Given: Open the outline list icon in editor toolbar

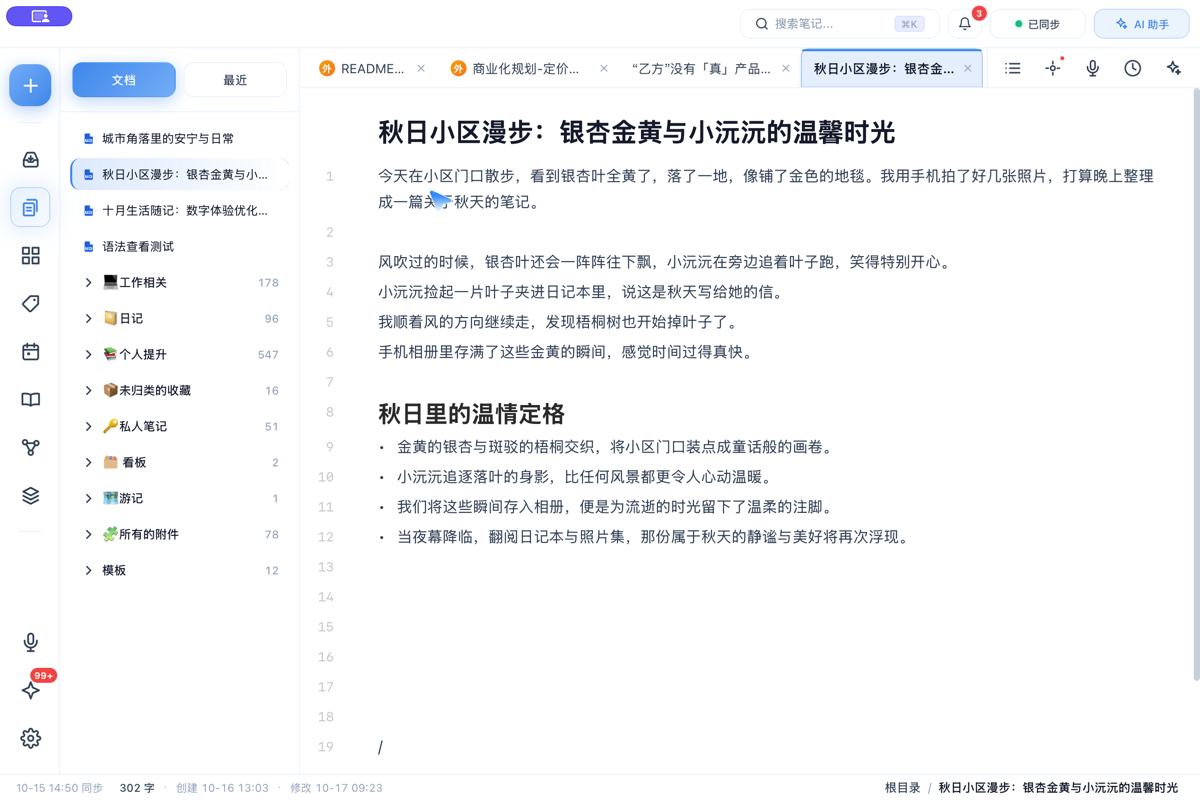Looking at the screenshot, I should click(1013, 68).
